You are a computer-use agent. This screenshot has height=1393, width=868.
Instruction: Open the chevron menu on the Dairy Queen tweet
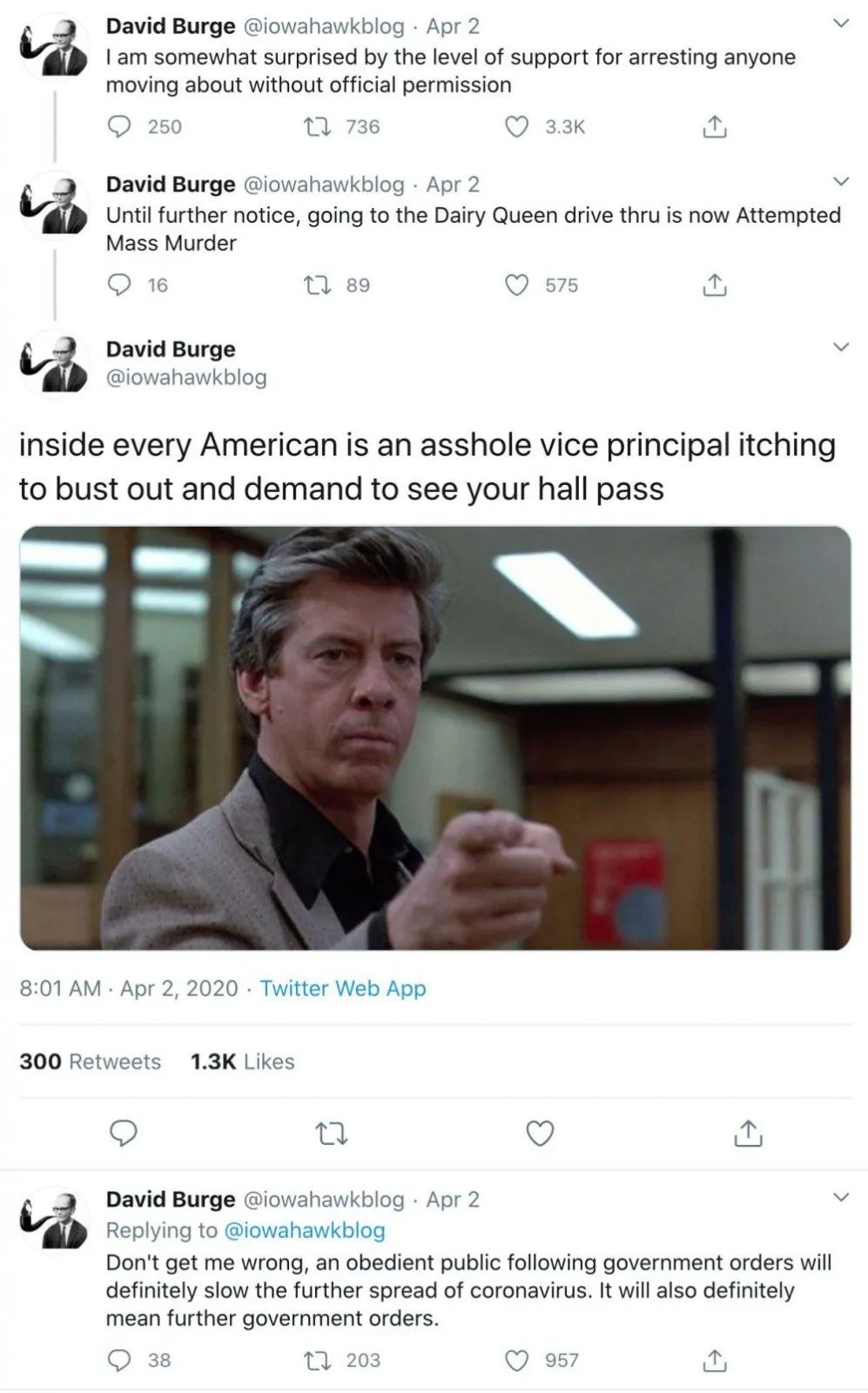841,182
